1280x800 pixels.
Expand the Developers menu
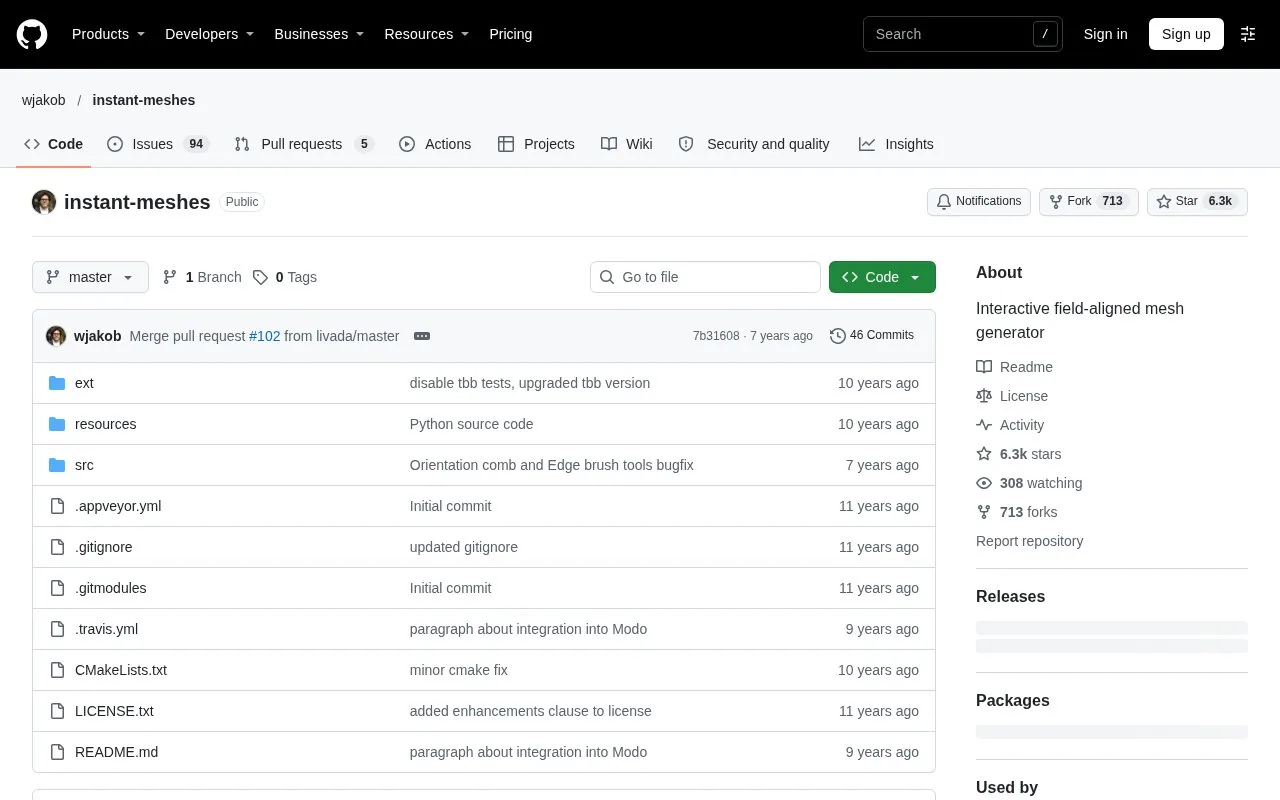[209, 34]
